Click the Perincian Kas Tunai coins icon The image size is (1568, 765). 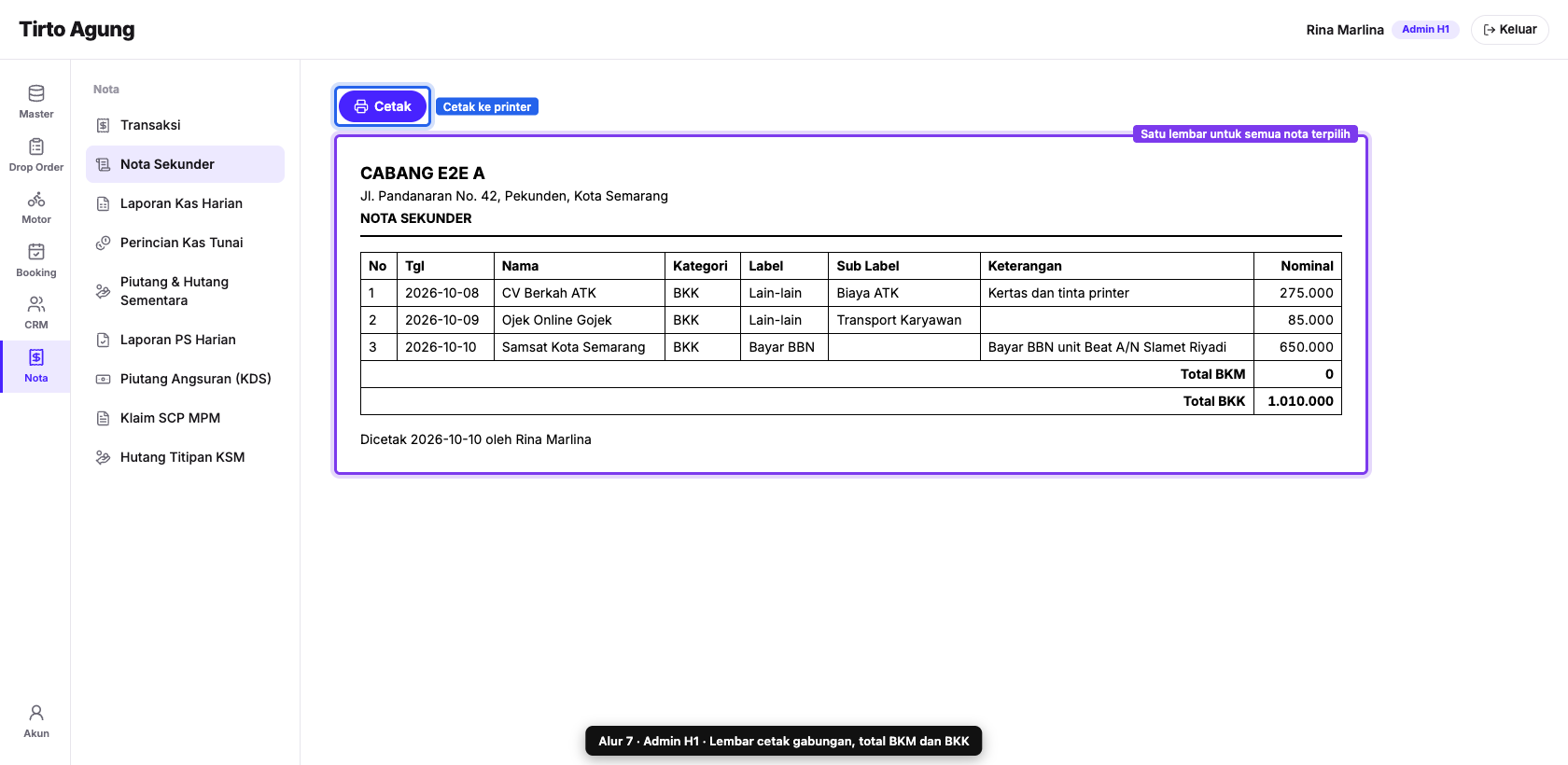(x=104, y=243)
